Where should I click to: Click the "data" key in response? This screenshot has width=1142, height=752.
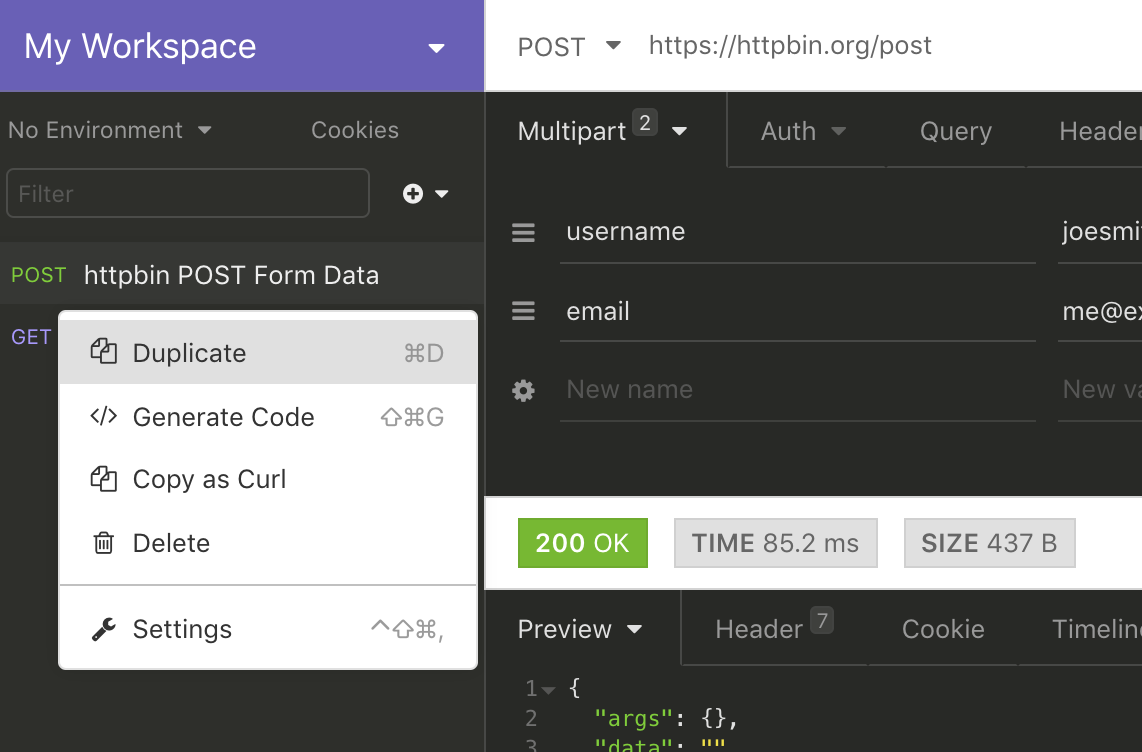tap(633, 745)
